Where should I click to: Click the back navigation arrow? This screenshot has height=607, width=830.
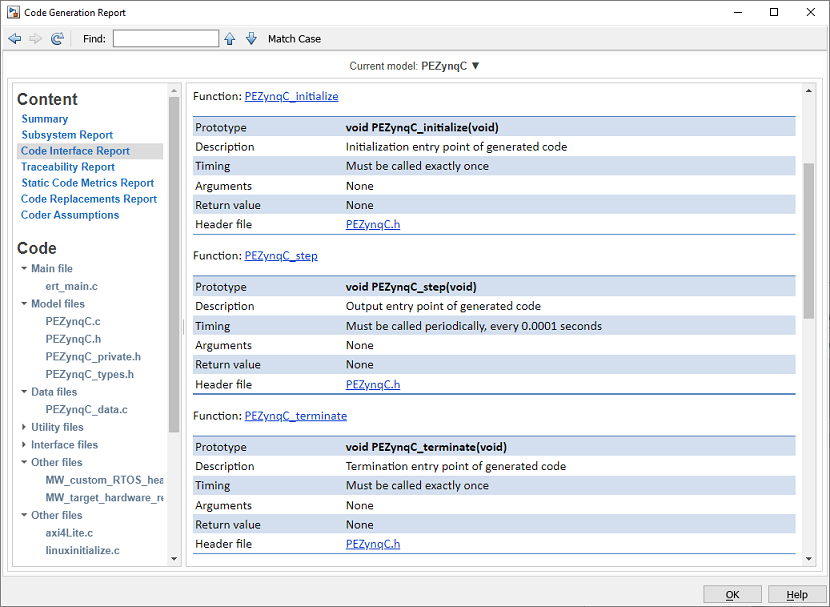point(15,39)
